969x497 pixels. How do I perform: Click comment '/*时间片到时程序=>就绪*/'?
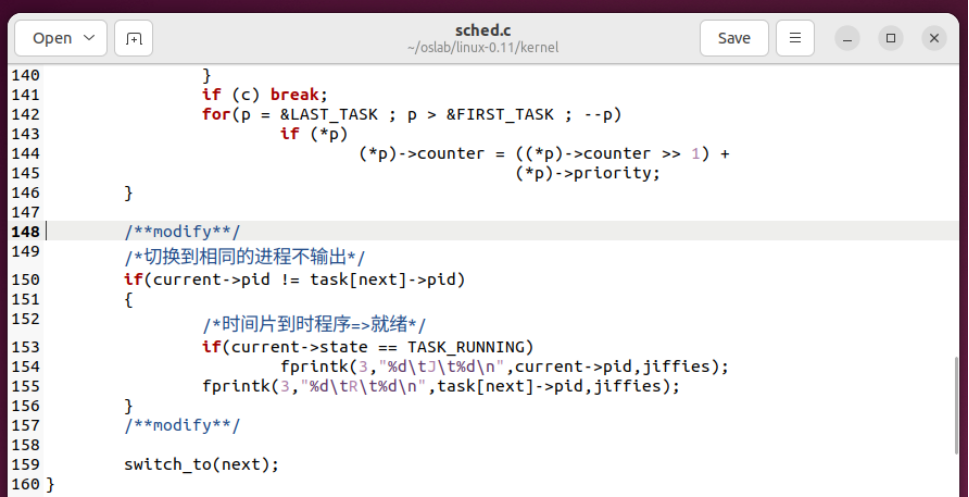(x=314, y=324)
